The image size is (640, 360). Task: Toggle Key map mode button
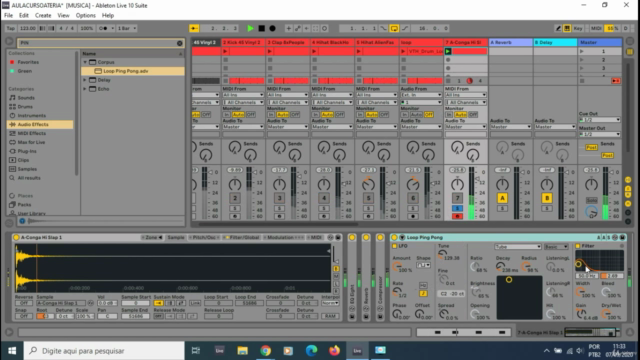point(578,28)
